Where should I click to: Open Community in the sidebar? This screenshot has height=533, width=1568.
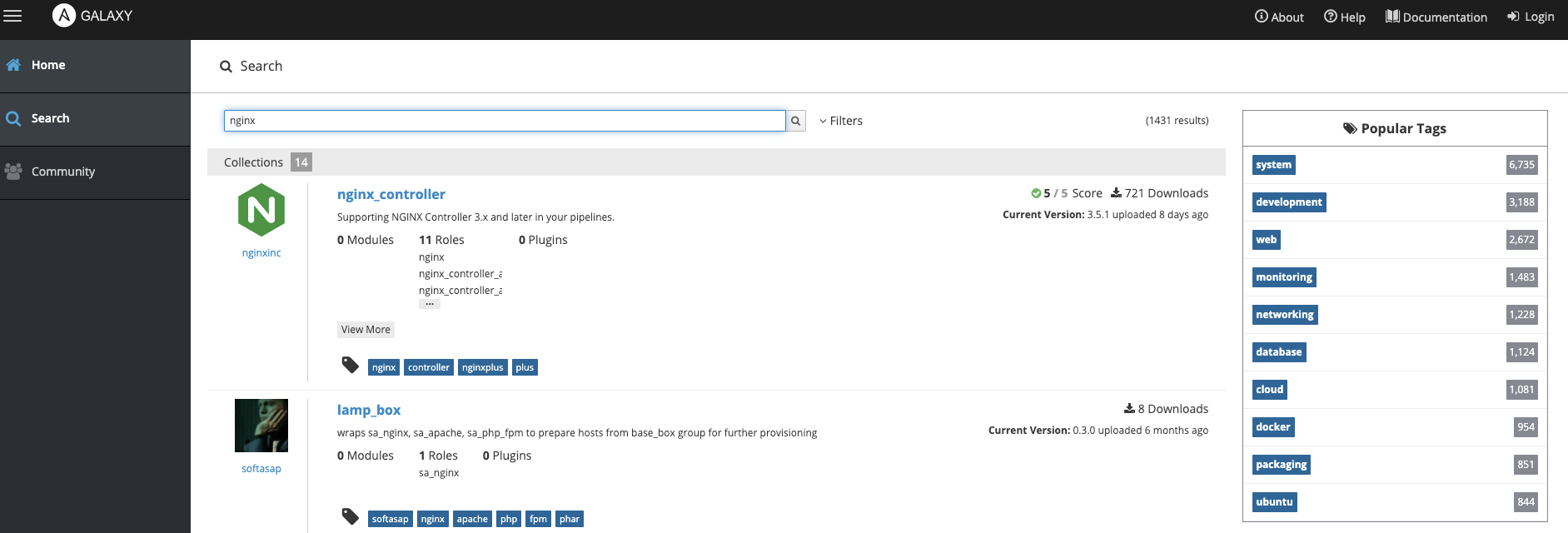pyautogui.click(x=95, y=172)
